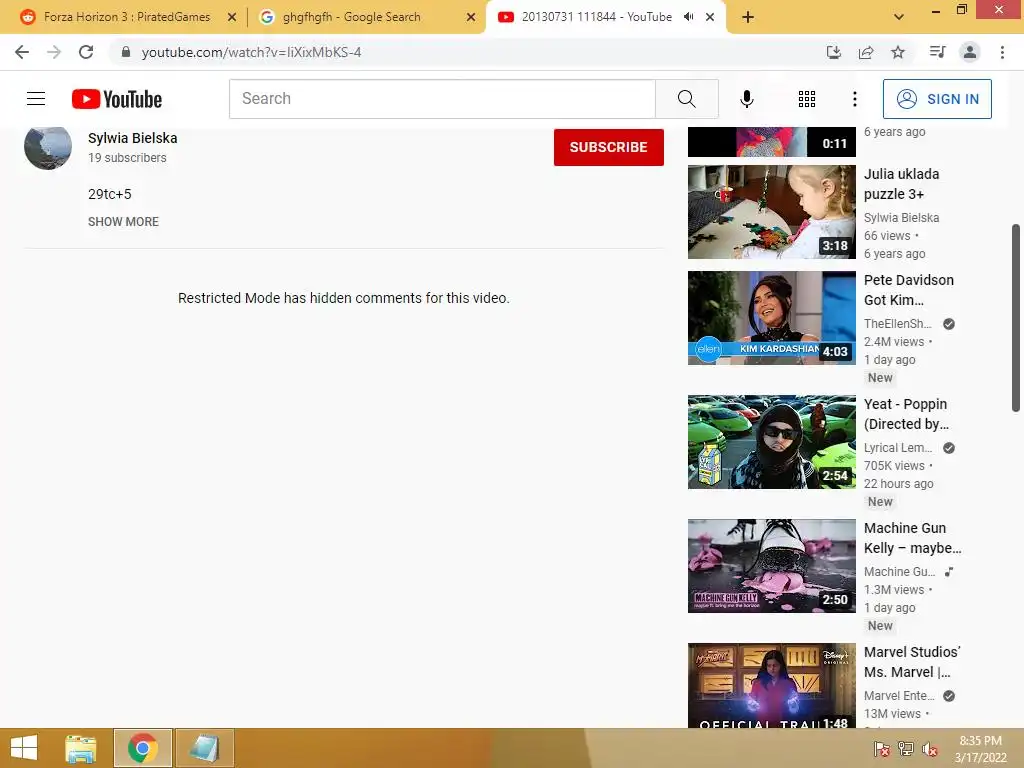This screenshot has height=768, width=1024.
Task: Open the YouTube apps grid
Action: click(807, 99)
